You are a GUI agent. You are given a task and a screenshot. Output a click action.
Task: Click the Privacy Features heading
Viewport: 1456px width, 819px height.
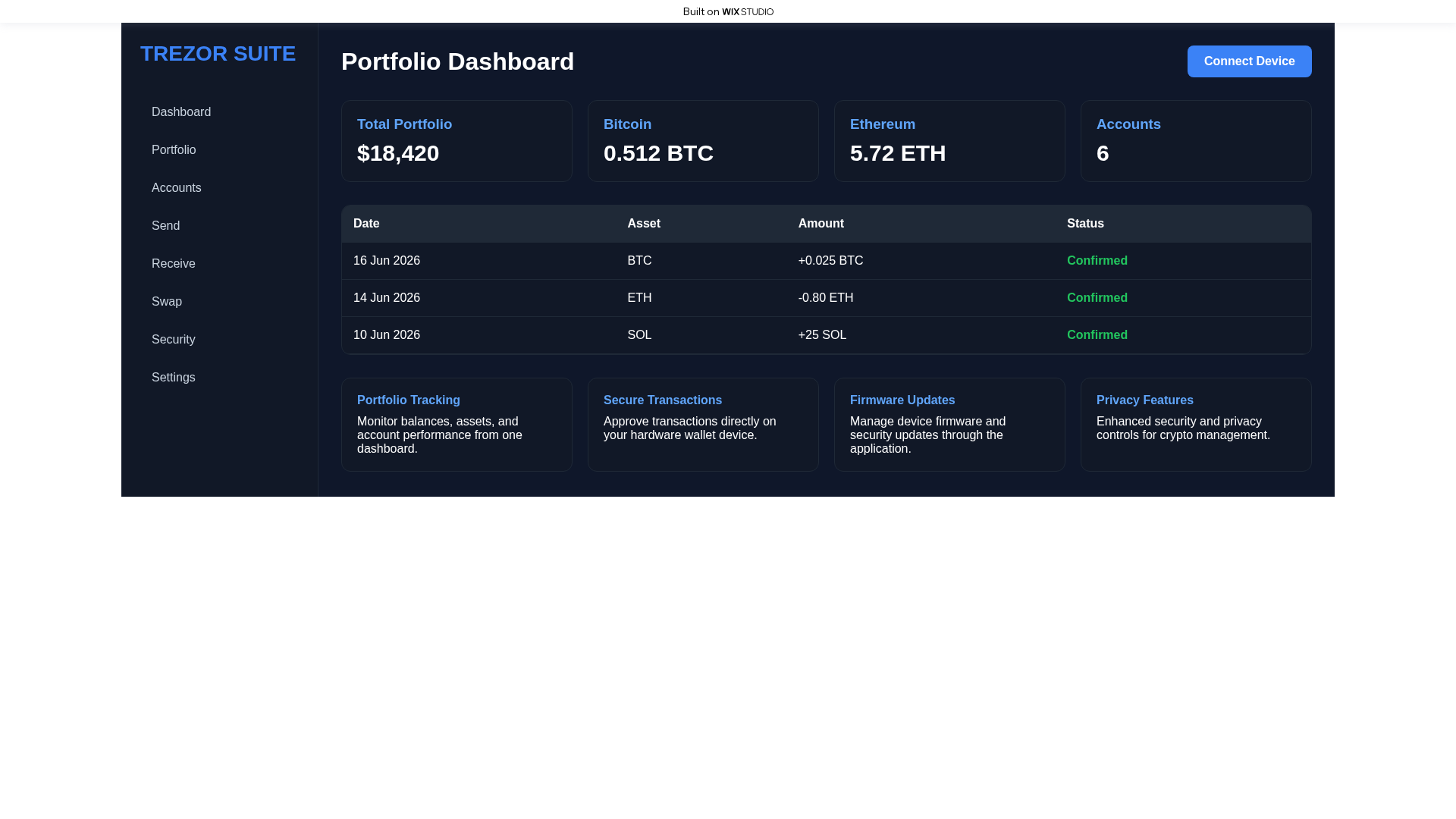(1145, 400)
